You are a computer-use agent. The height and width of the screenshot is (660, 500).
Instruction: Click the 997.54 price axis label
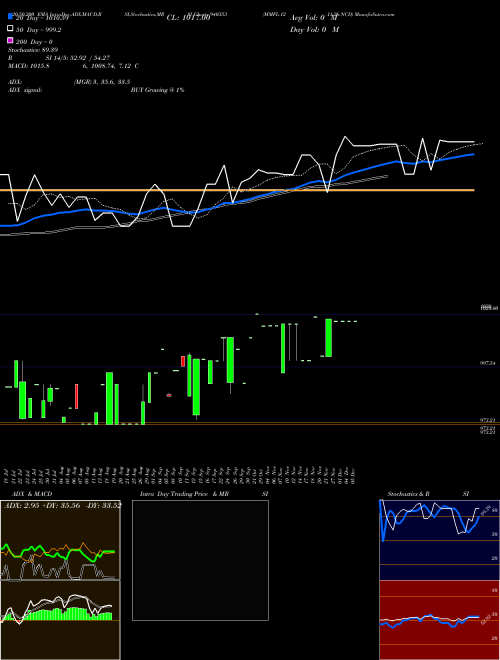(x=488, y=363)
